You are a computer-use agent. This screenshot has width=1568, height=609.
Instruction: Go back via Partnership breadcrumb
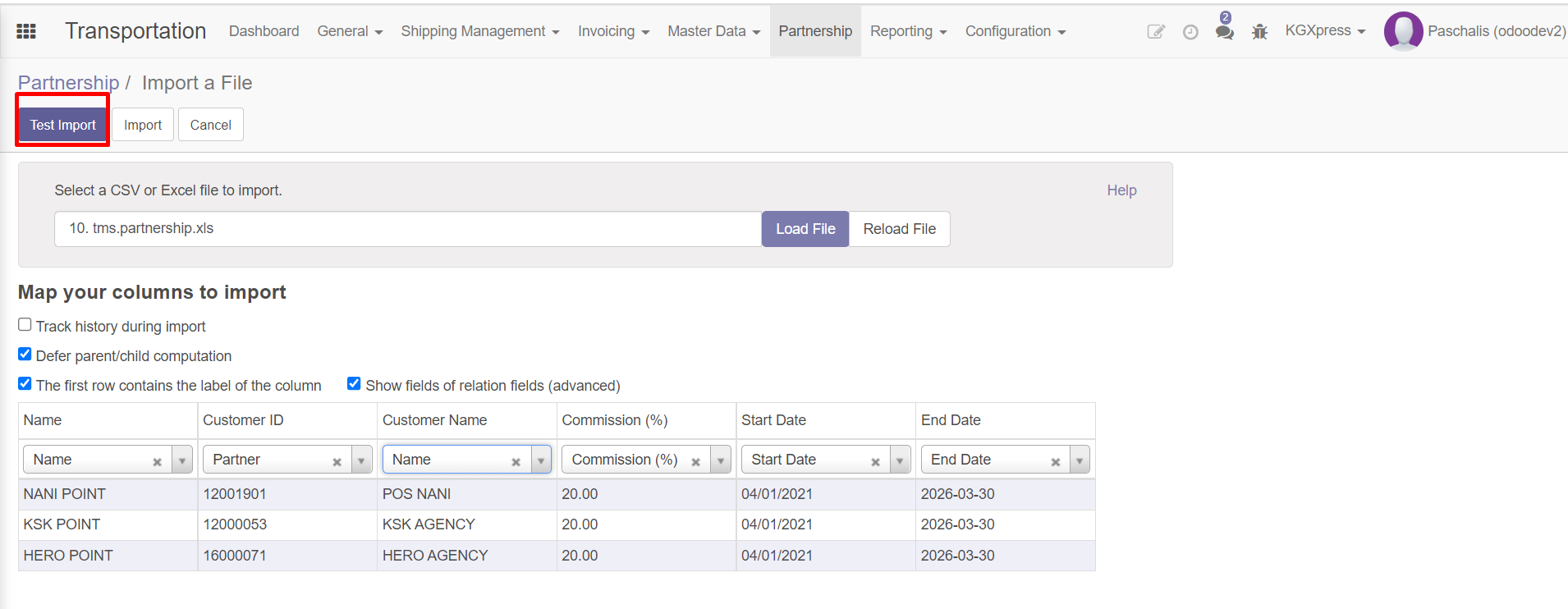pyautogui.click(x=69, y=83)
